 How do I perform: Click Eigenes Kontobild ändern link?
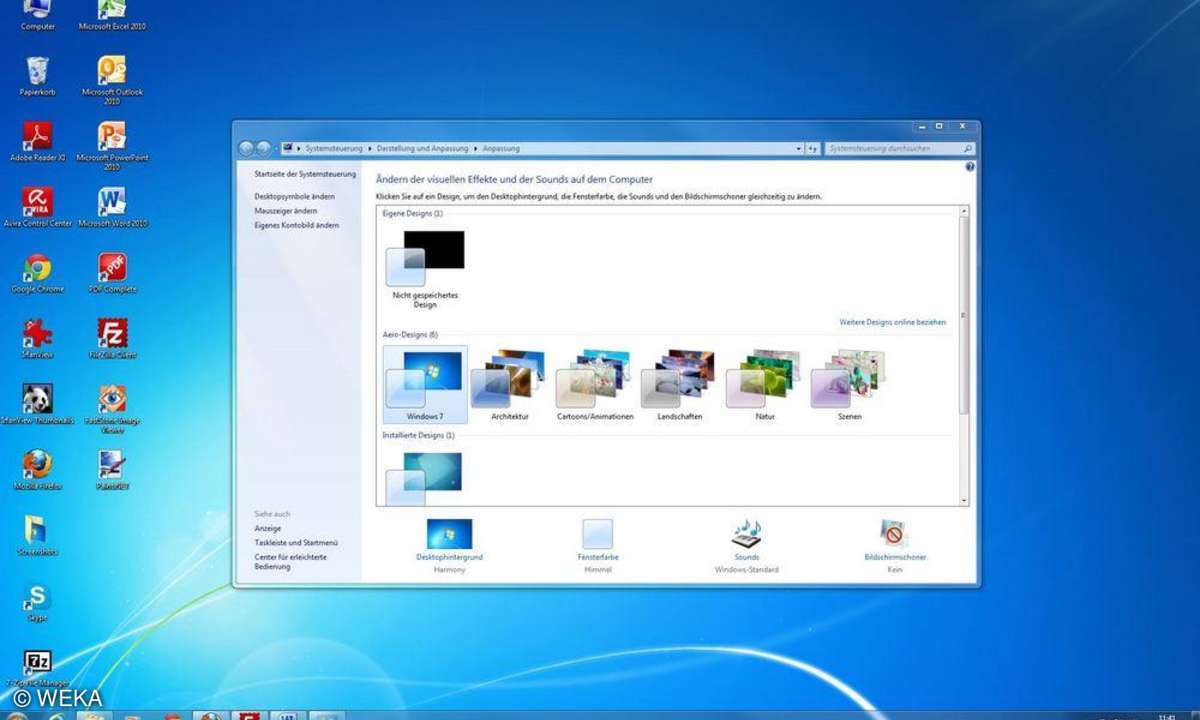[x=296, y=225]
